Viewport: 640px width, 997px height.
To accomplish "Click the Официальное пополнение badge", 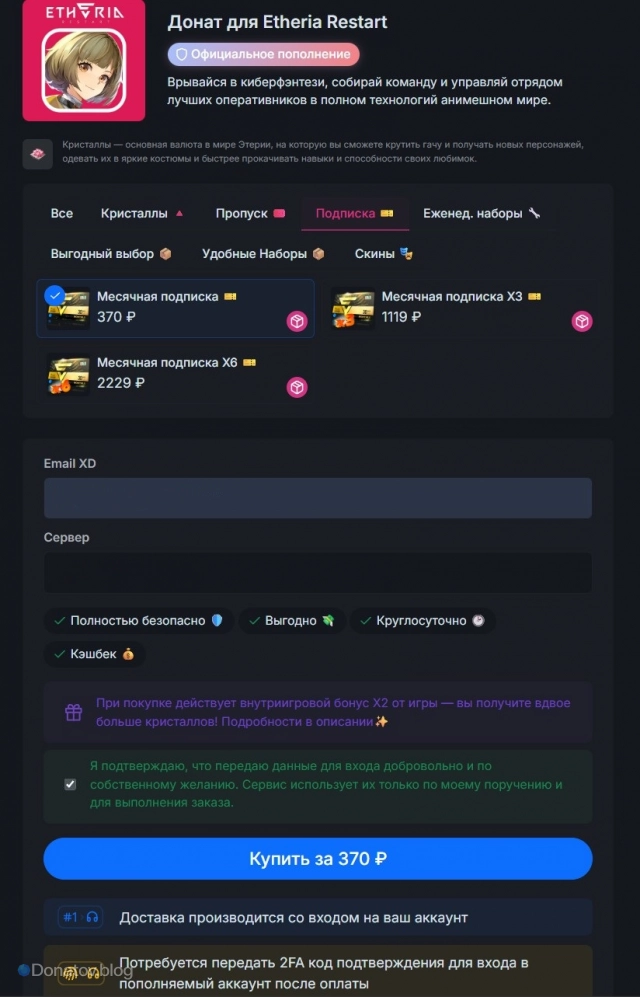I will pos(264,55).
